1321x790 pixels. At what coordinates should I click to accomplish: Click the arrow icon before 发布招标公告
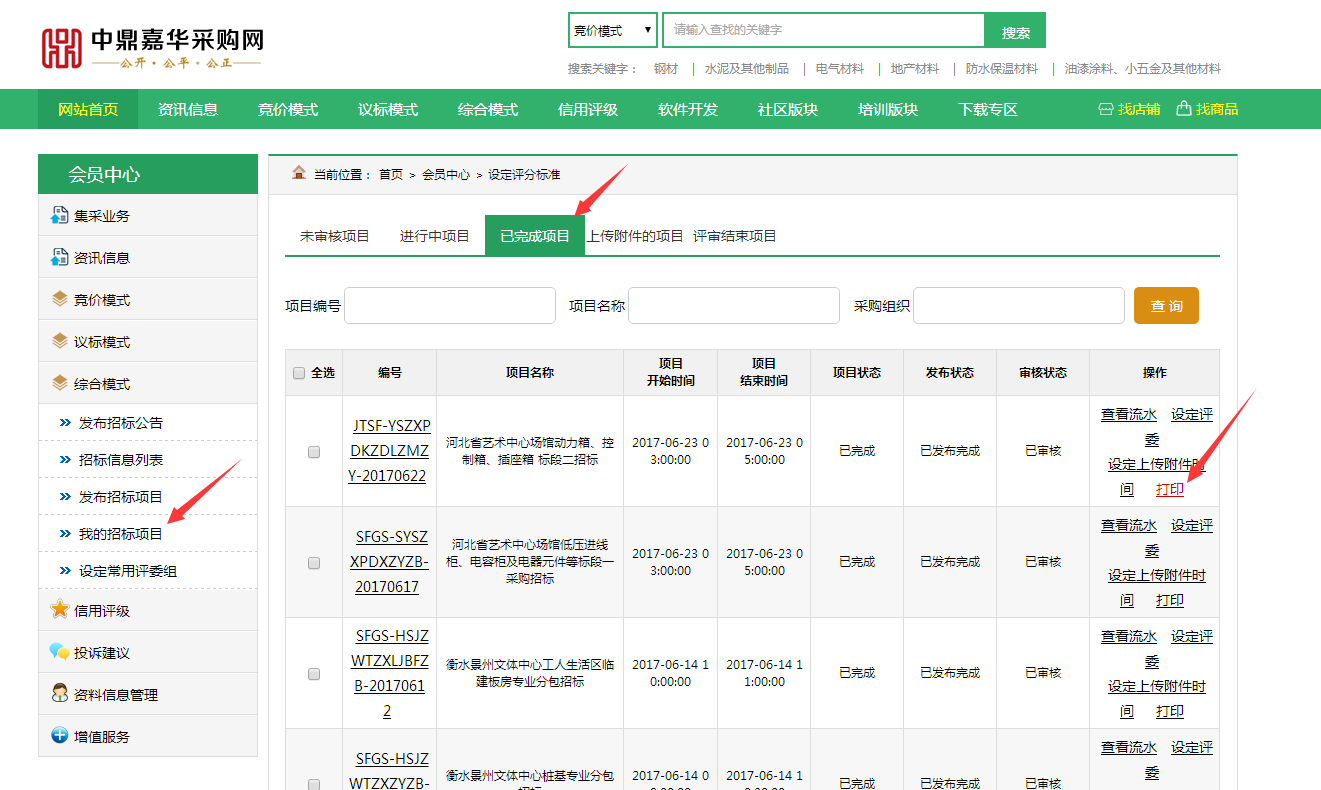(65, 423)
